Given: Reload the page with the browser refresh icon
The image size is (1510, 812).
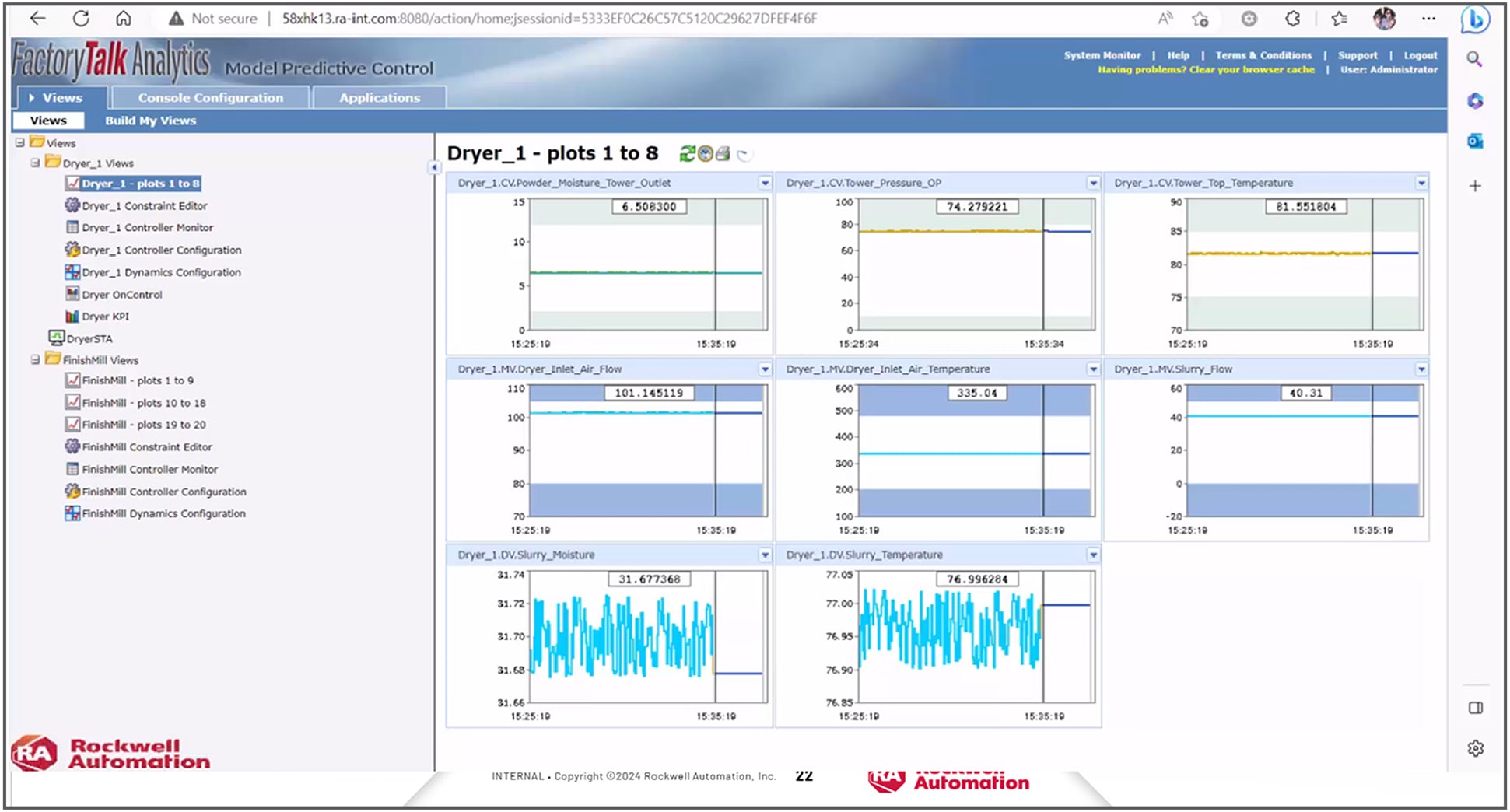Looking at the screenshot, I should click(x=81, y=19).
